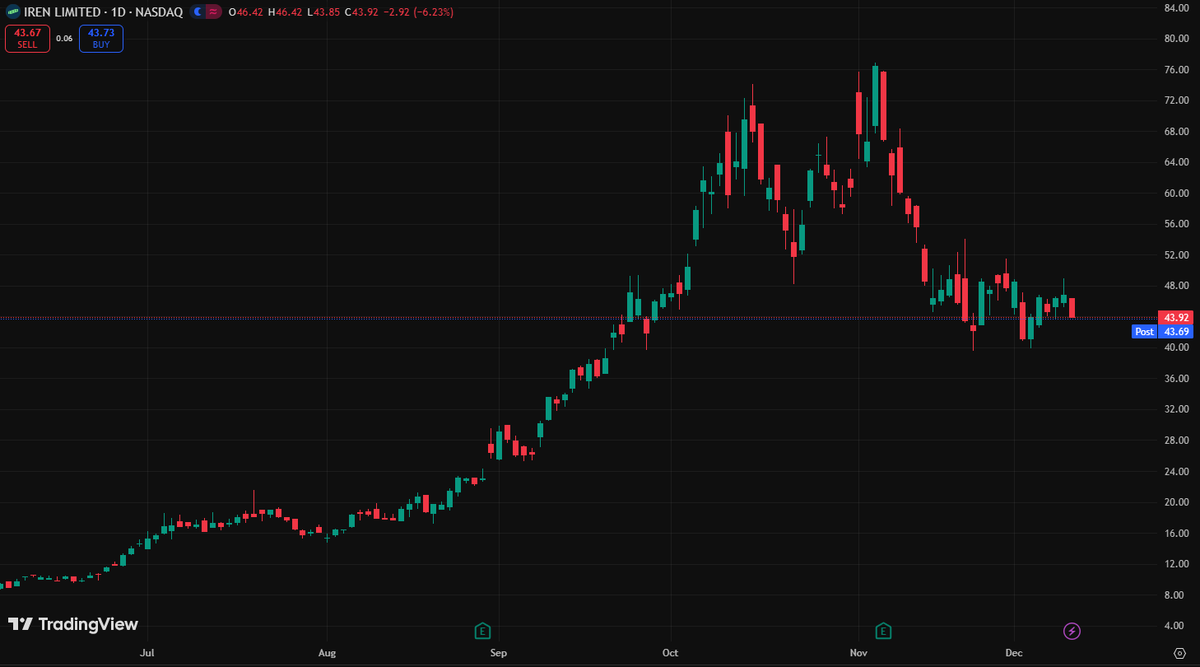Click the 20.00 price axis label

[1175, 502]
